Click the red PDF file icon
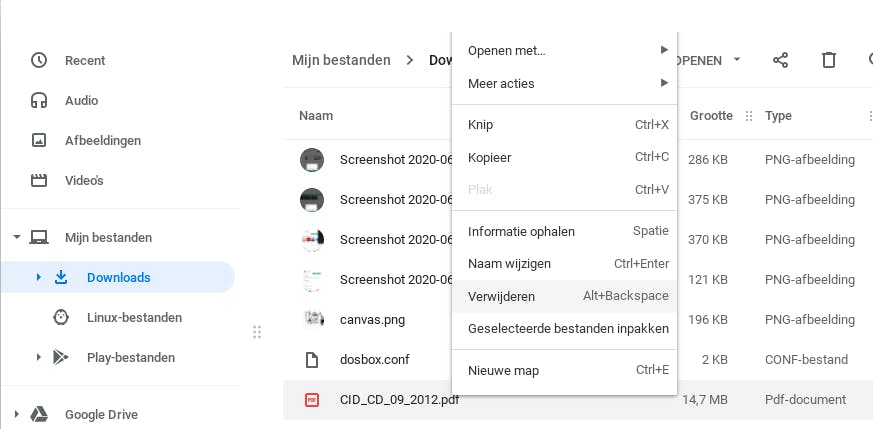 [x=312, y=400]
